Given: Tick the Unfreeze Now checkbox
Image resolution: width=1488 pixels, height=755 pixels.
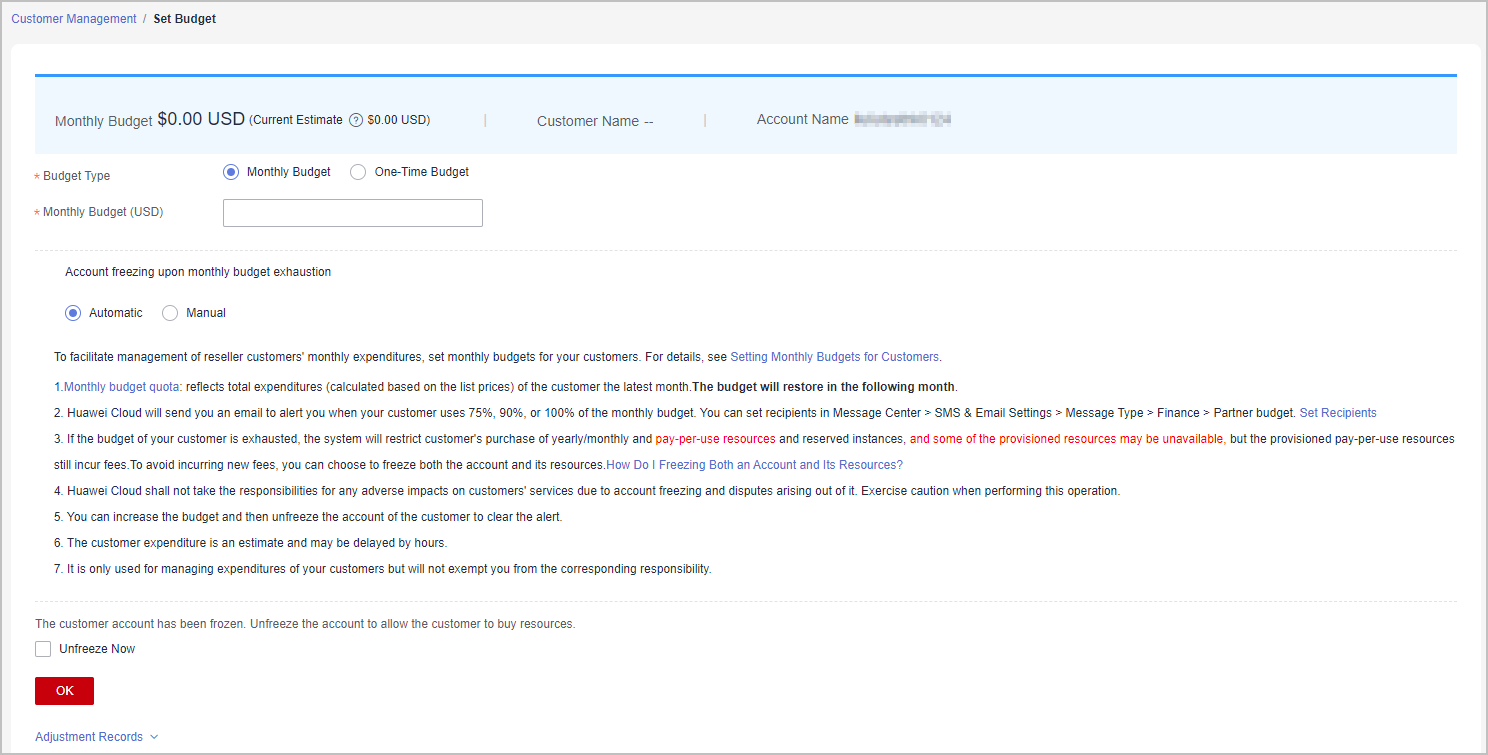Looking at the screenshot, I should (x=43, y=649).
